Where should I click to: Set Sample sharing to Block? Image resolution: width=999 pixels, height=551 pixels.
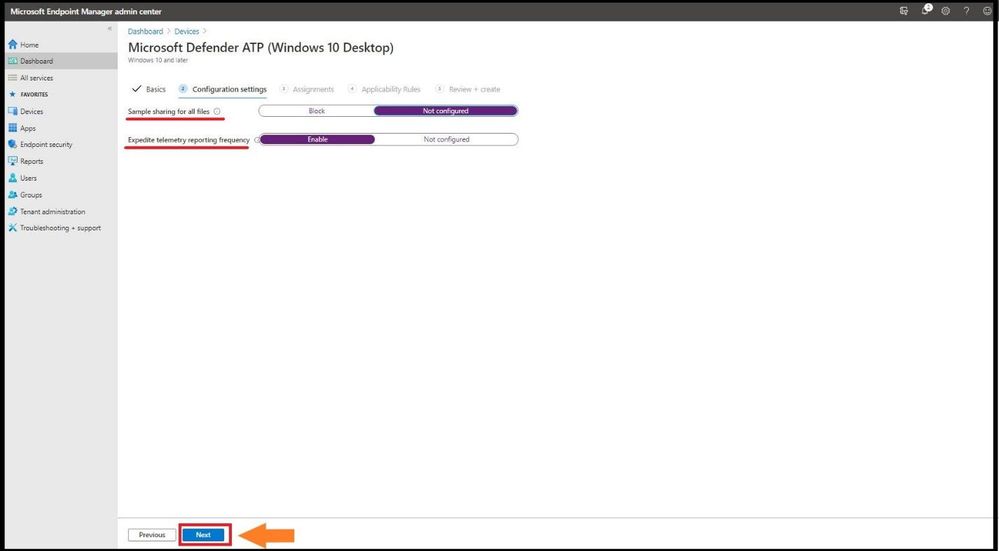click(317, 111)
